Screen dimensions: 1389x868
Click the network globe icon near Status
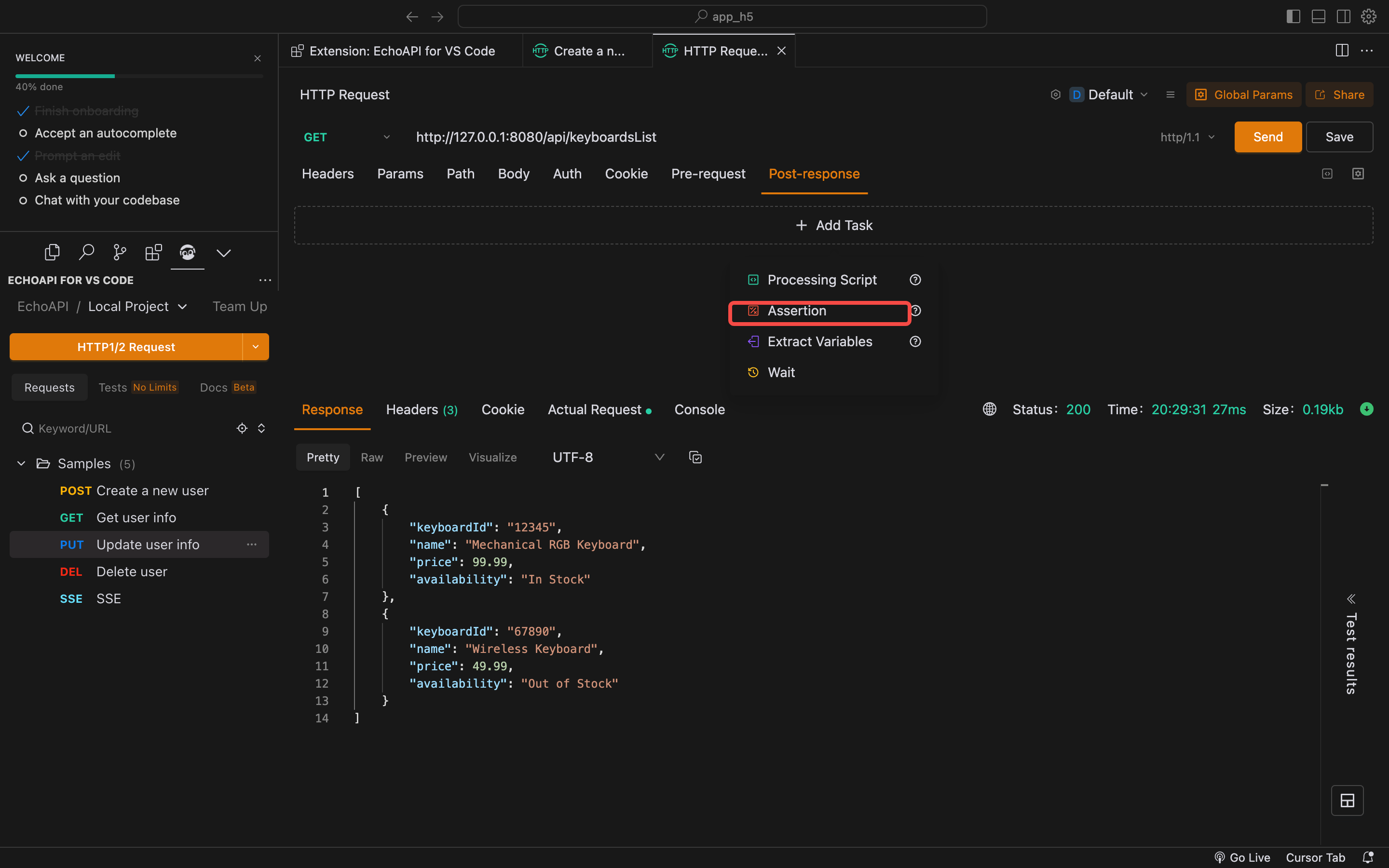click(990, 409)
